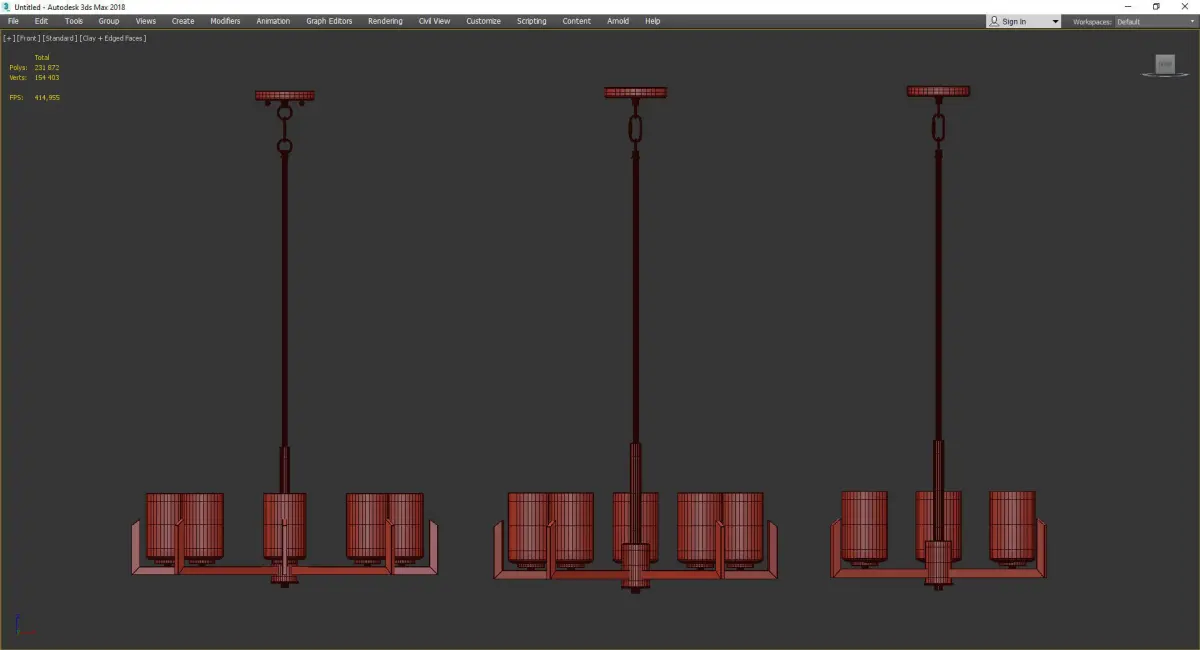
Task: Minimize the 3ds Max window
Action: tap(1128, 7)
